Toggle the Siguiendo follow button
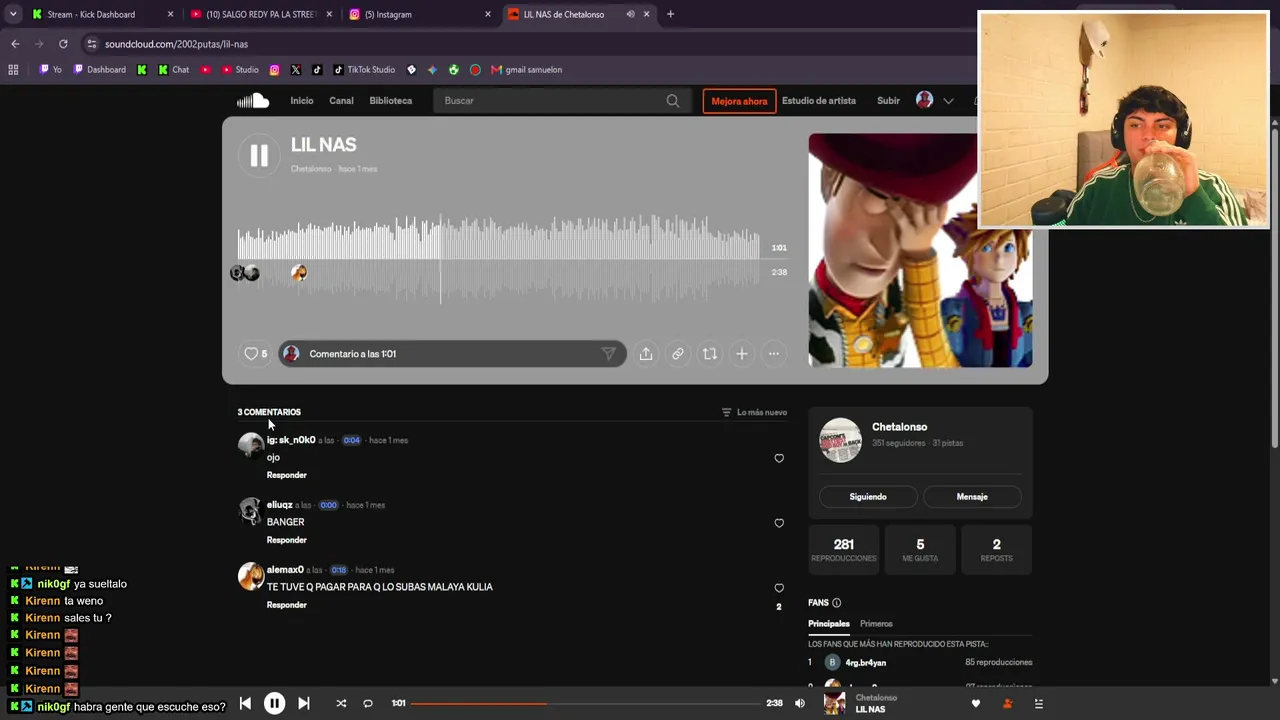The width and height of the screenshot is (1280, 720). pos(868,496)
